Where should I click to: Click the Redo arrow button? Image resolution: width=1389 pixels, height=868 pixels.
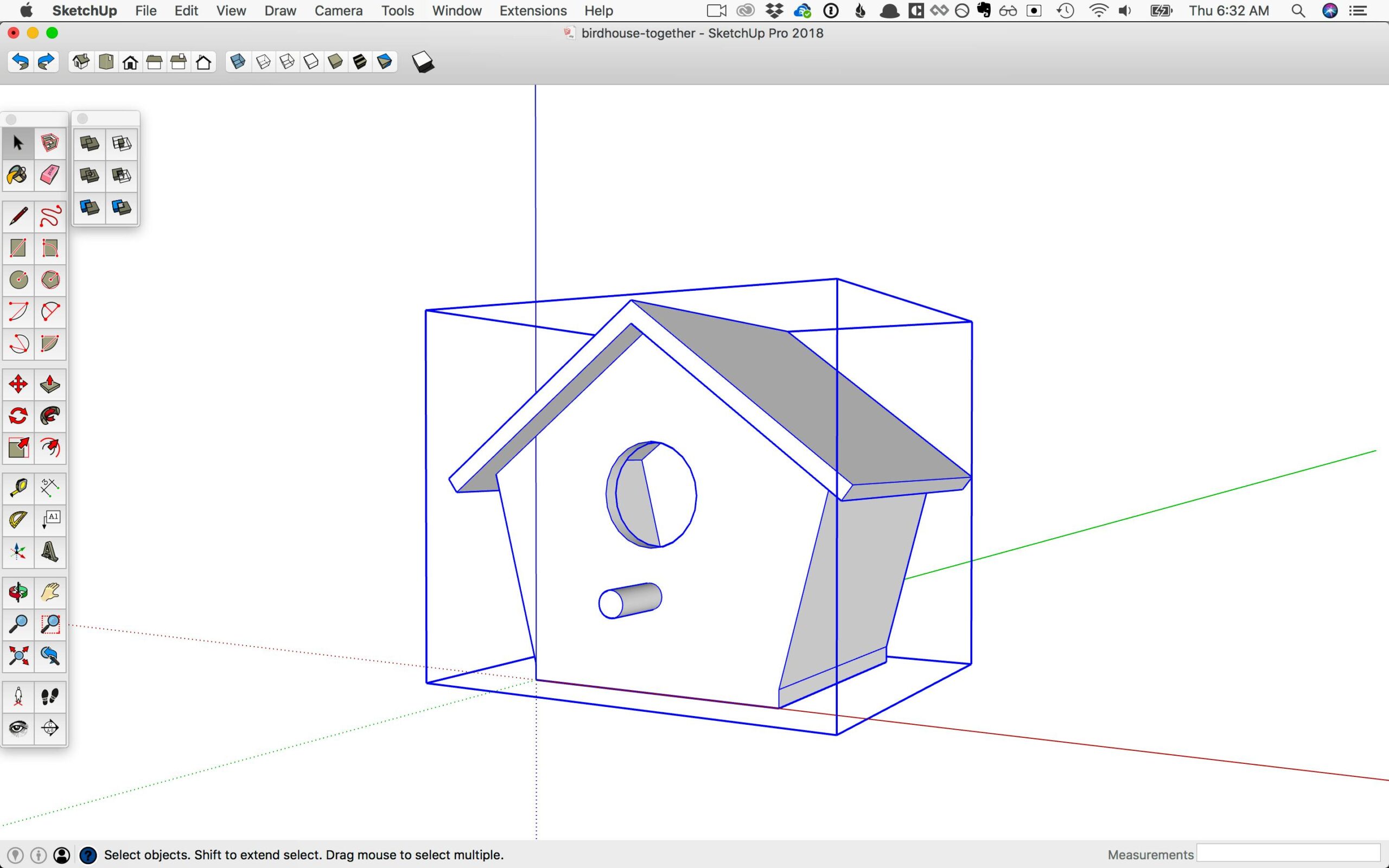click(x=46, y=61)
